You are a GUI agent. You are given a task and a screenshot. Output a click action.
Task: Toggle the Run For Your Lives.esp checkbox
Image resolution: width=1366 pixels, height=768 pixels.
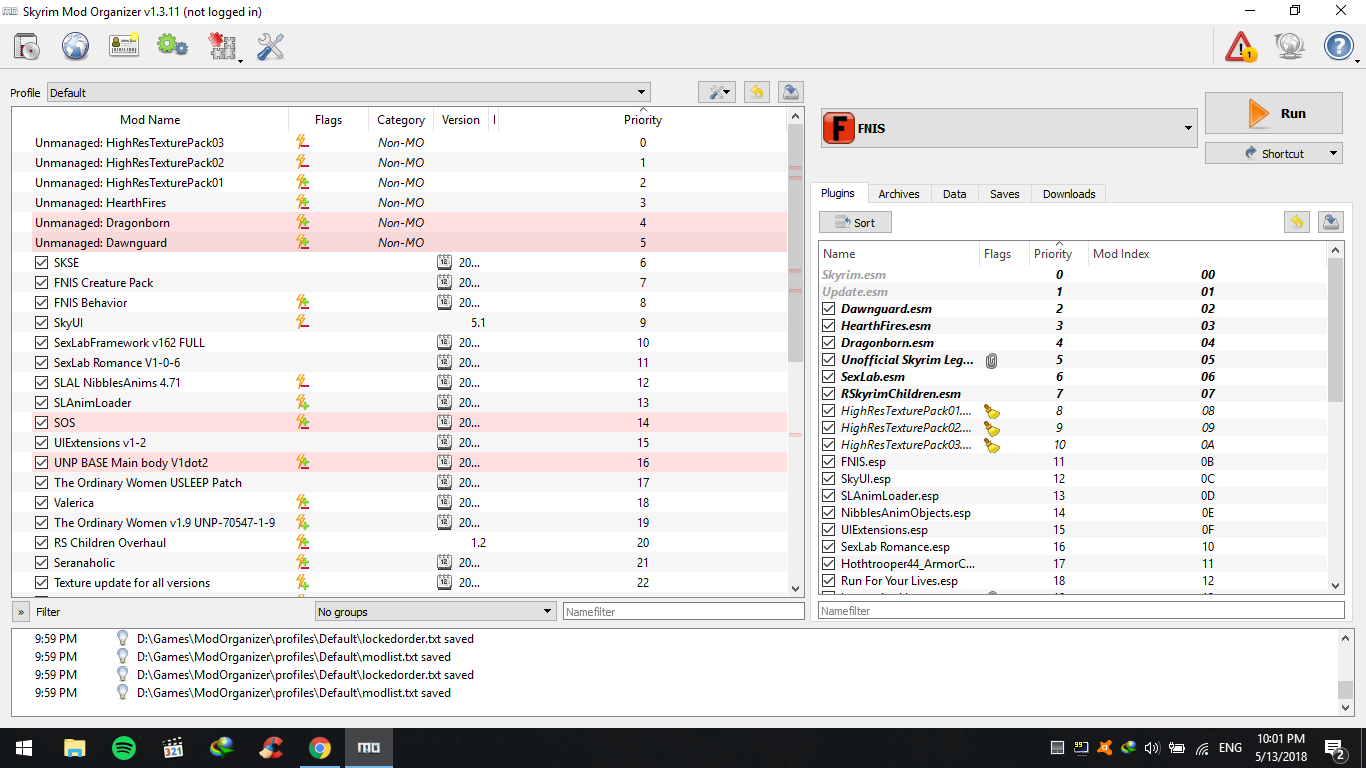point(828,581)
